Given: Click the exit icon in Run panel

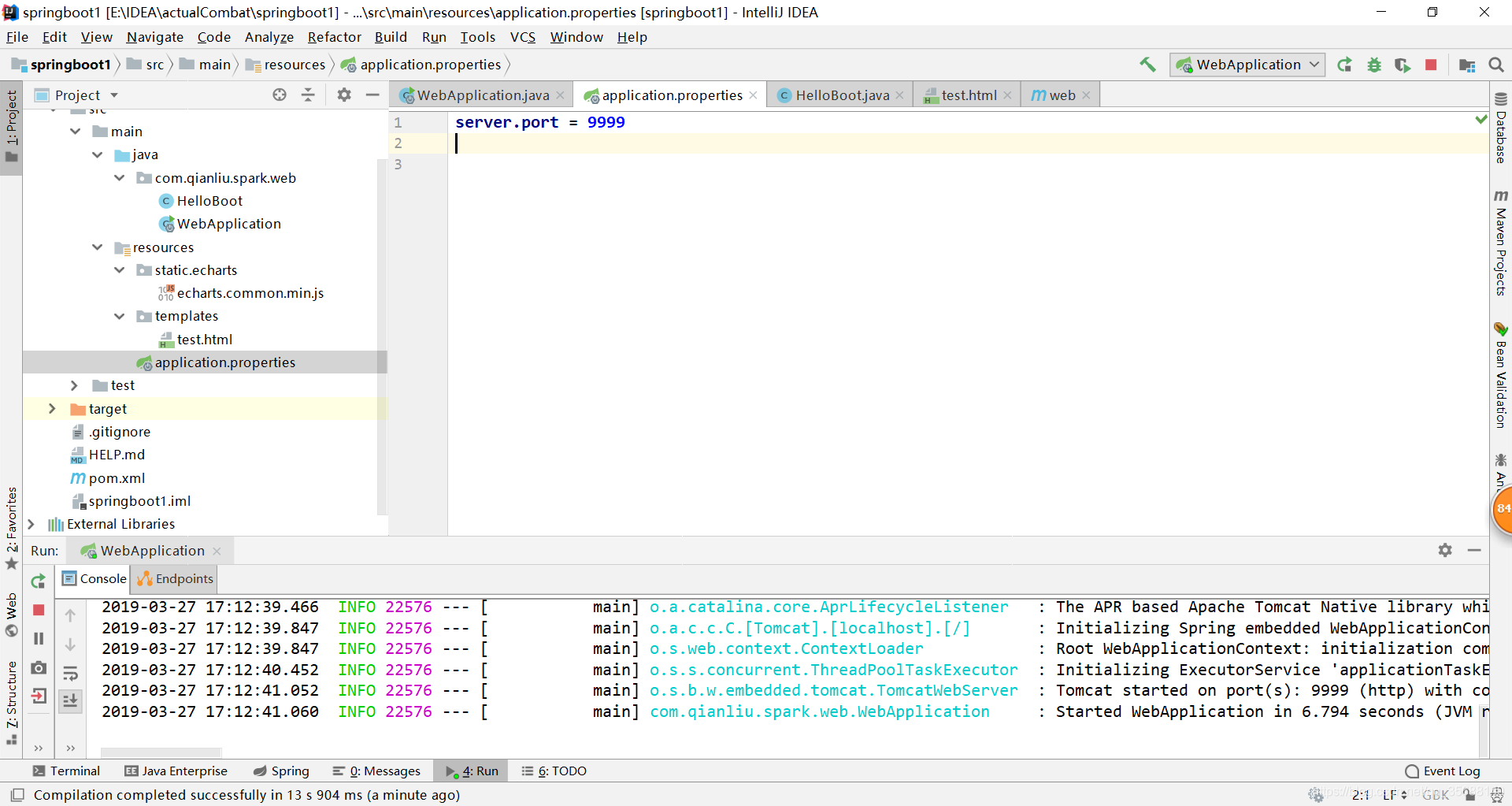Looking at the screenshot, I should click(39, 696).
